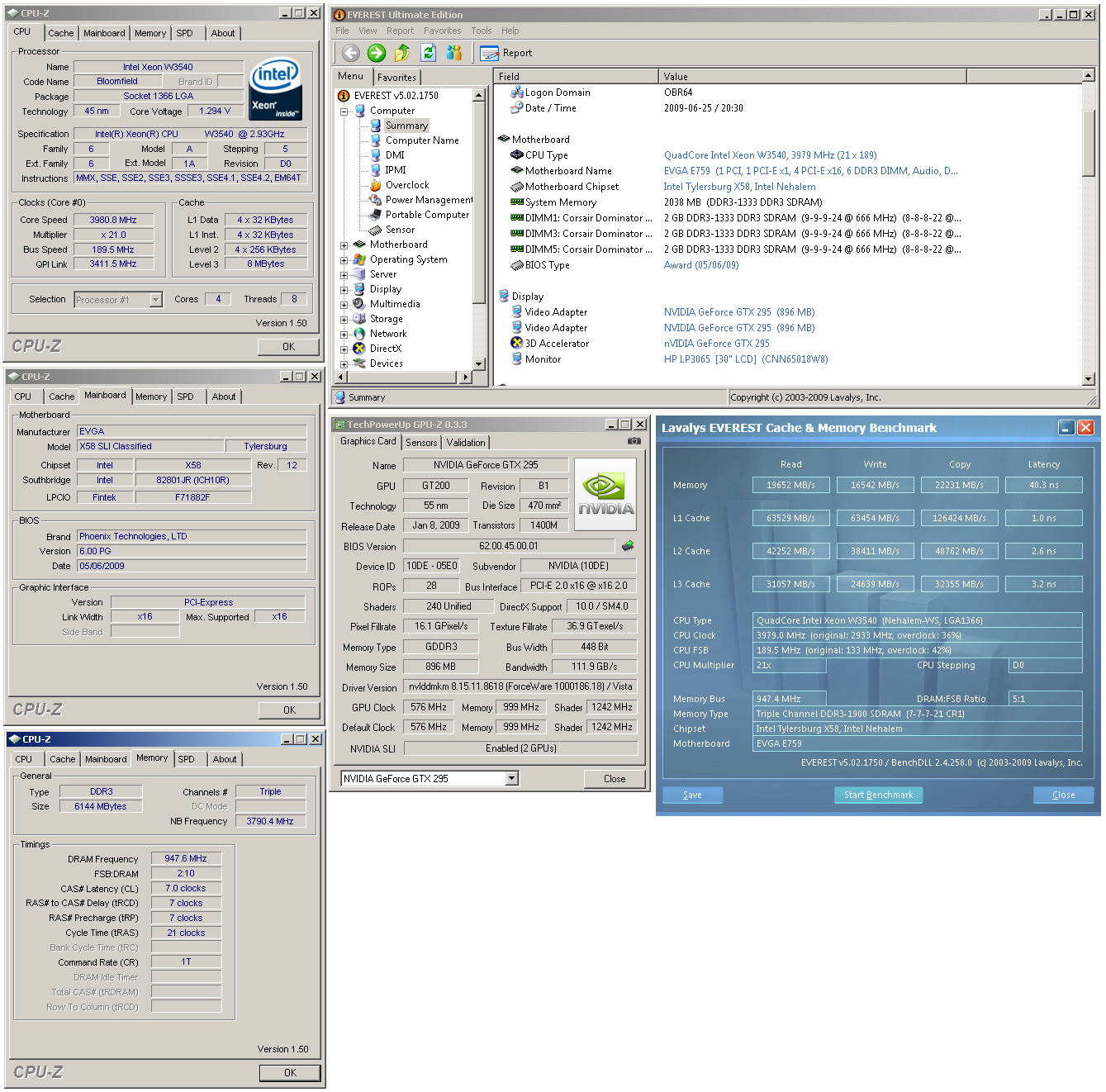
Task: Click the Operating System tree icon
Action: [359, 259]
